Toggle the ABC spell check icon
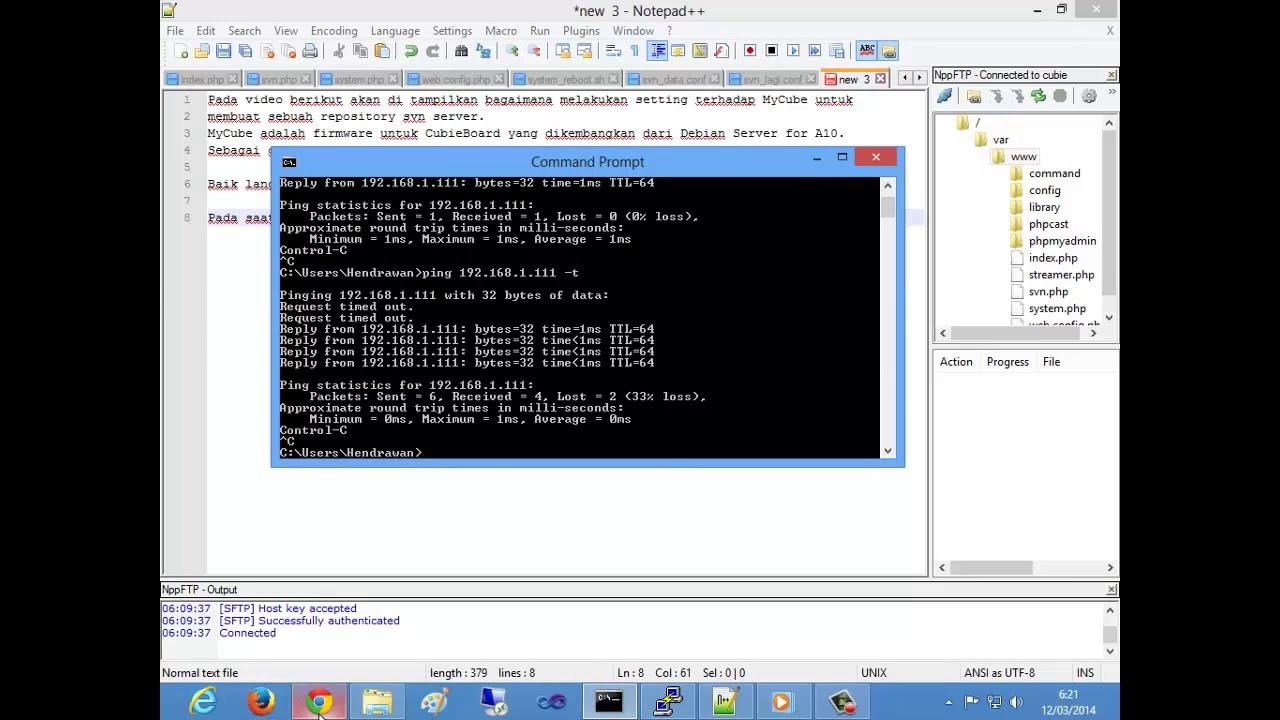 pyautogui.click(x=867, y=51)
